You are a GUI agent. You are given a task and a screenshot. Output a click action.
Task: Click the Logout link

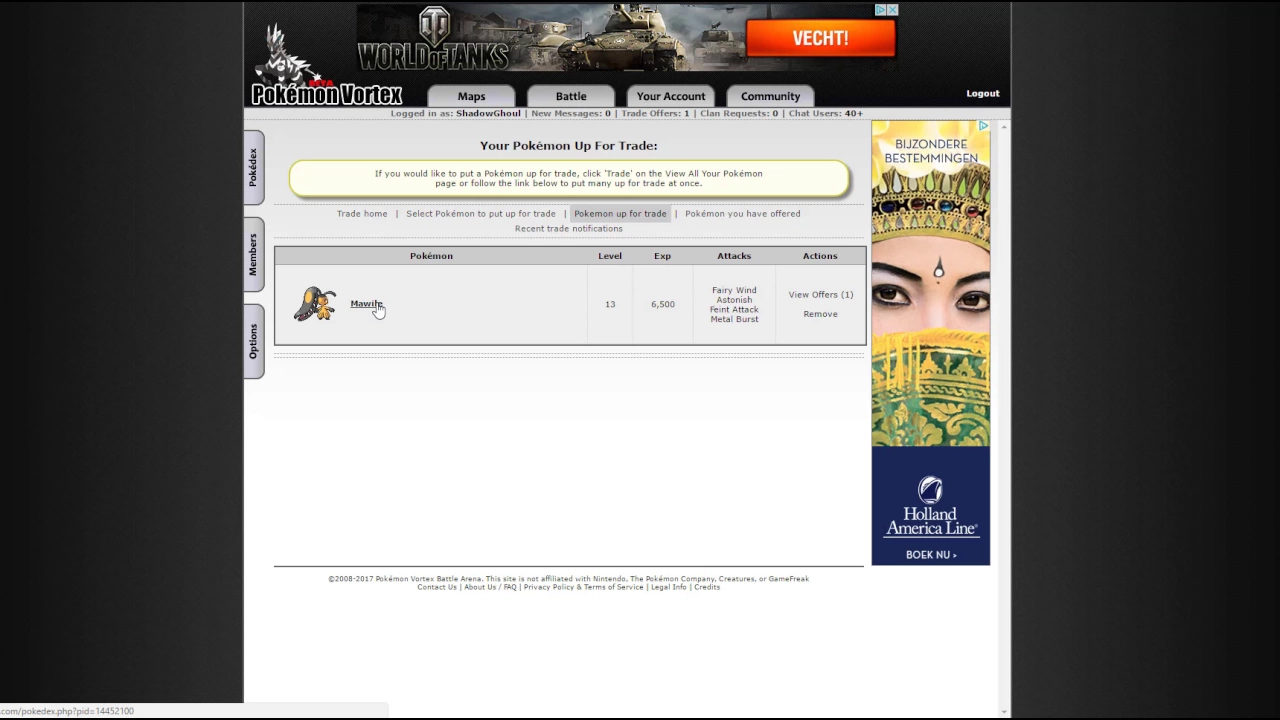(983, 93)
